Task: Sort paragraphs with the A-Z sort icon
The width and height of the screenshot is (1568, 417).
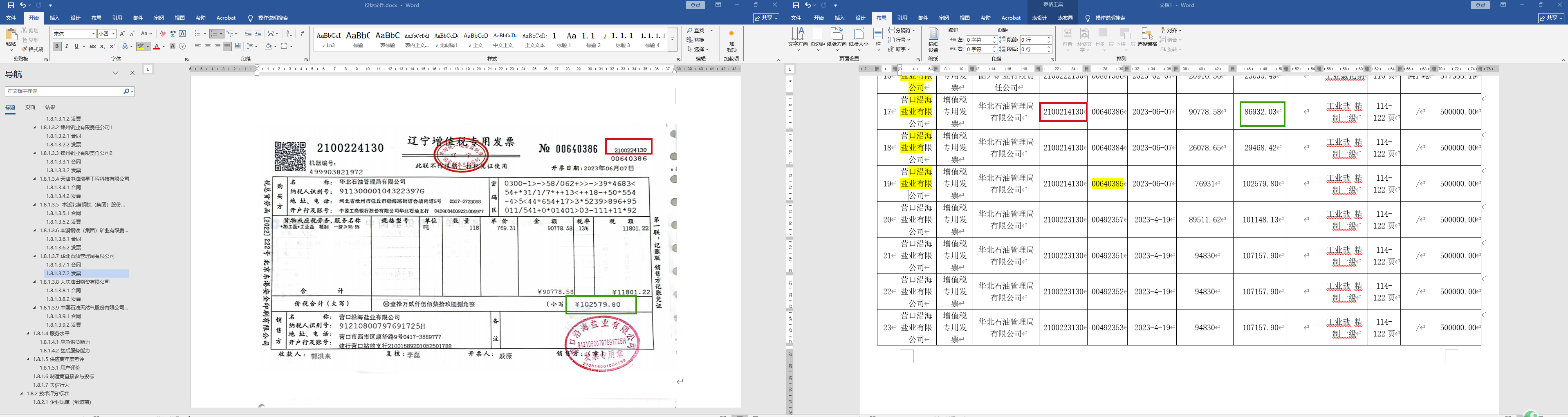Action: pos(289,34)
